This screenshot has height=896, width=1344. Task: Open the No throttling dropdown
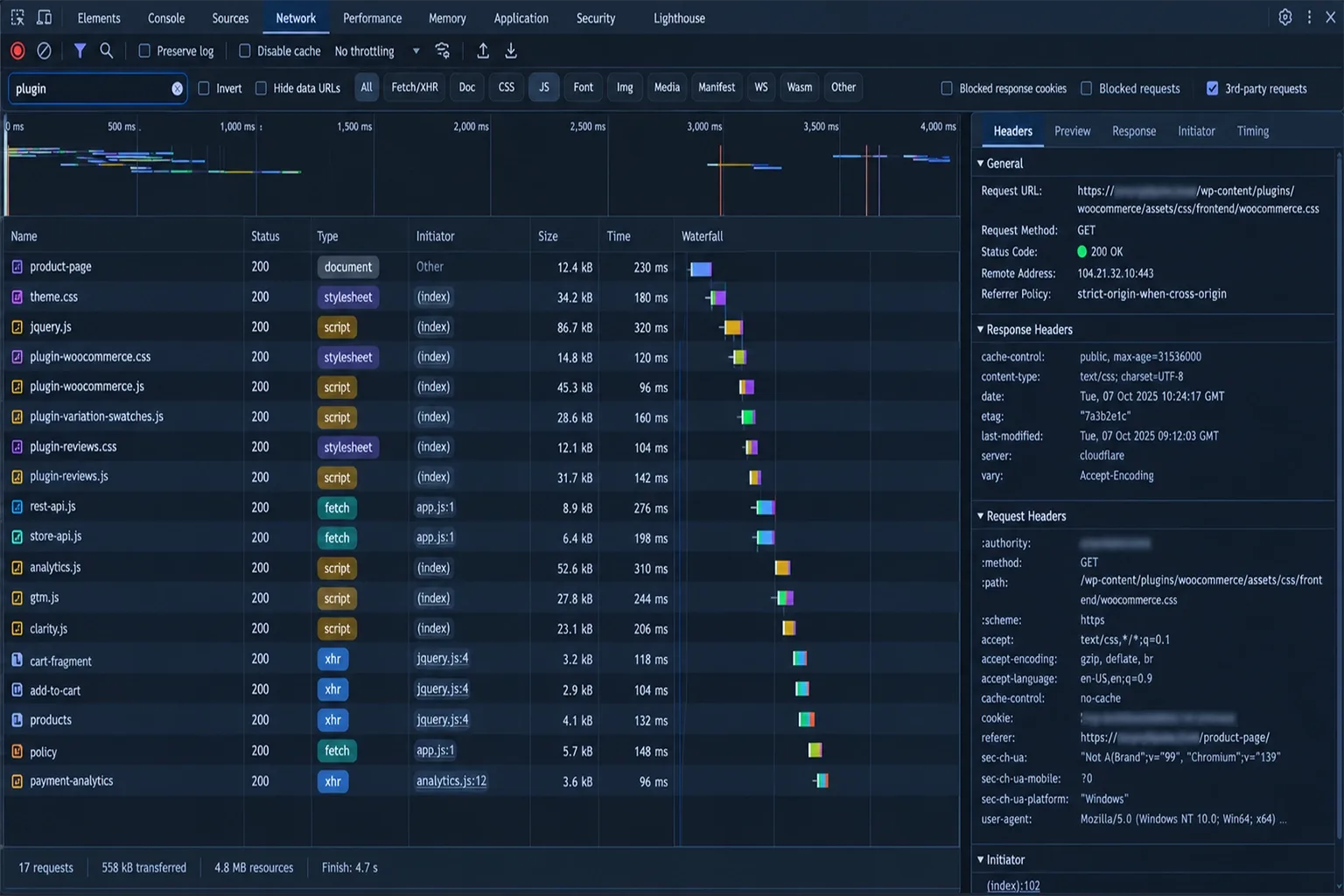(x=377, y=51)
